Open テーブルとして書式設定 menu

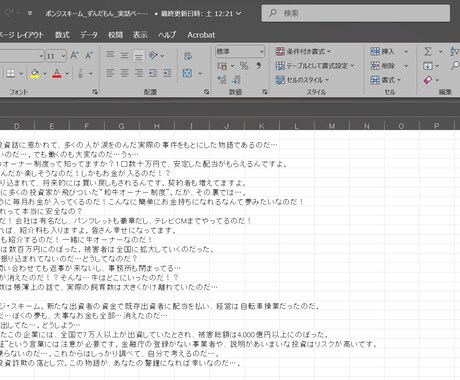tap(315, 66)
